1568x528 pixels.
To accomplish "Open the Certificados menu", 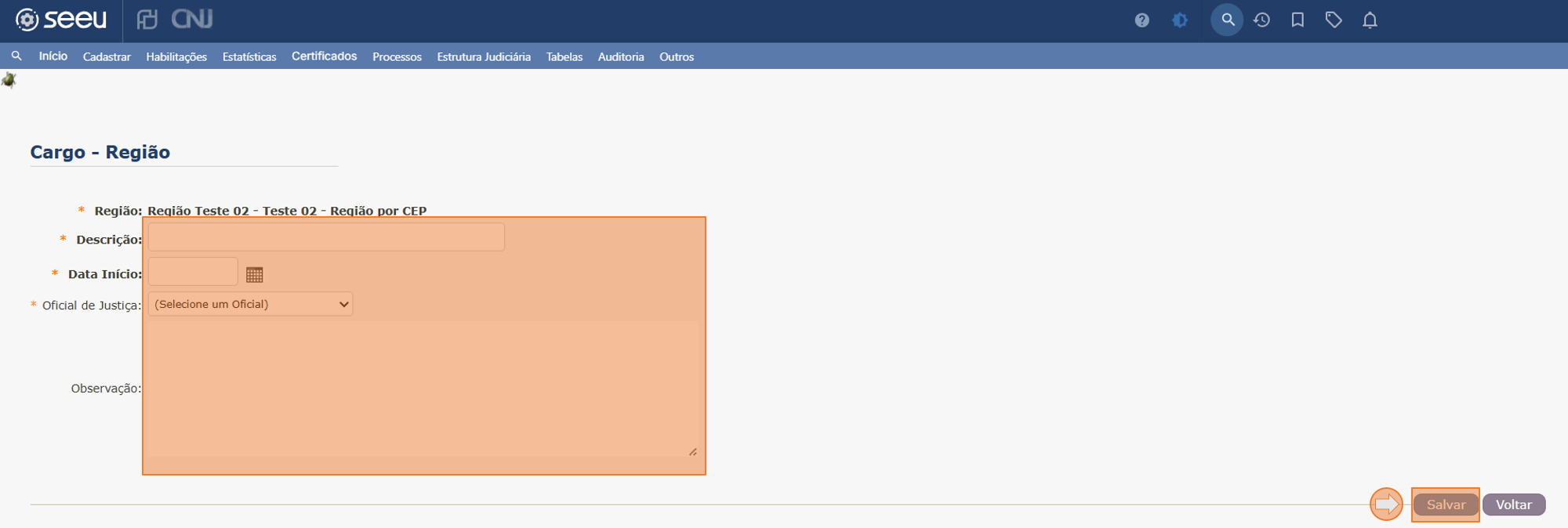I will (x=324, y=56).
